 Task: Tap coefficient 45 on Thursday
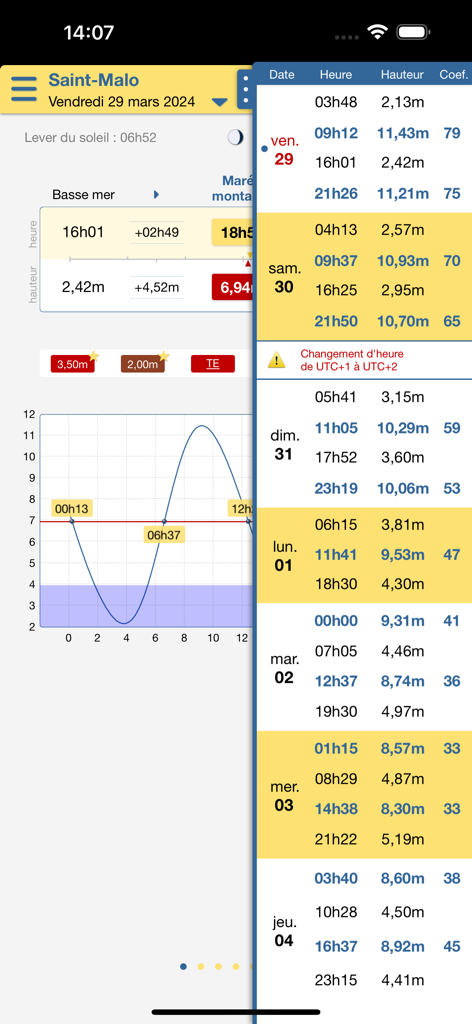(x=452, y=946)
